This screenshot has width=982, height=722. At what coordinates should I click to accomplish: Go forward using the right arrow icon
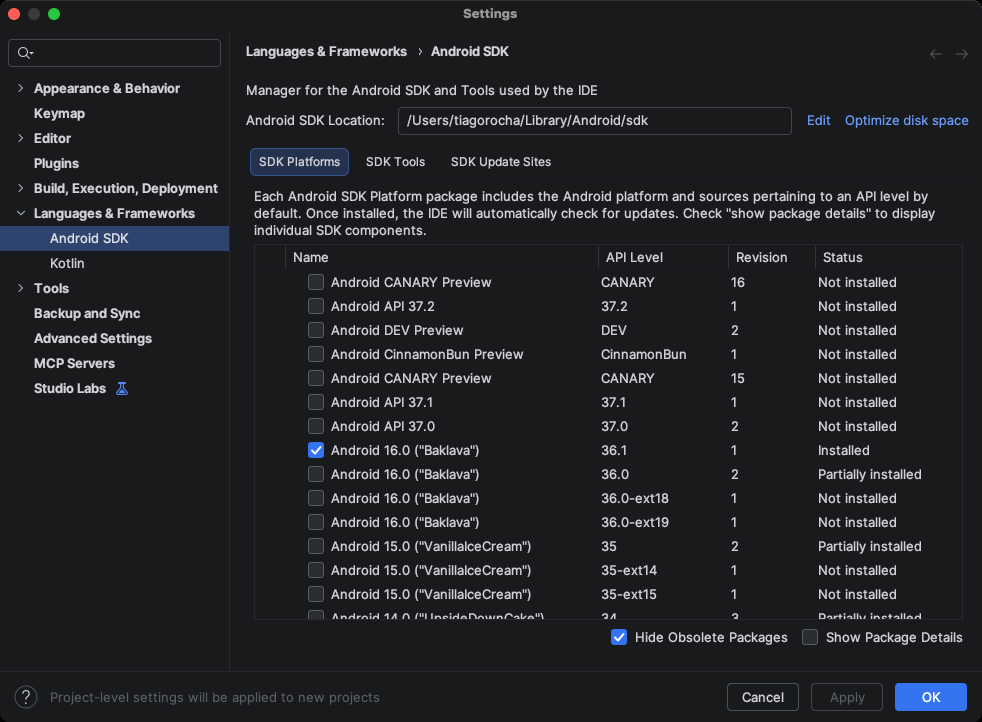962,54
